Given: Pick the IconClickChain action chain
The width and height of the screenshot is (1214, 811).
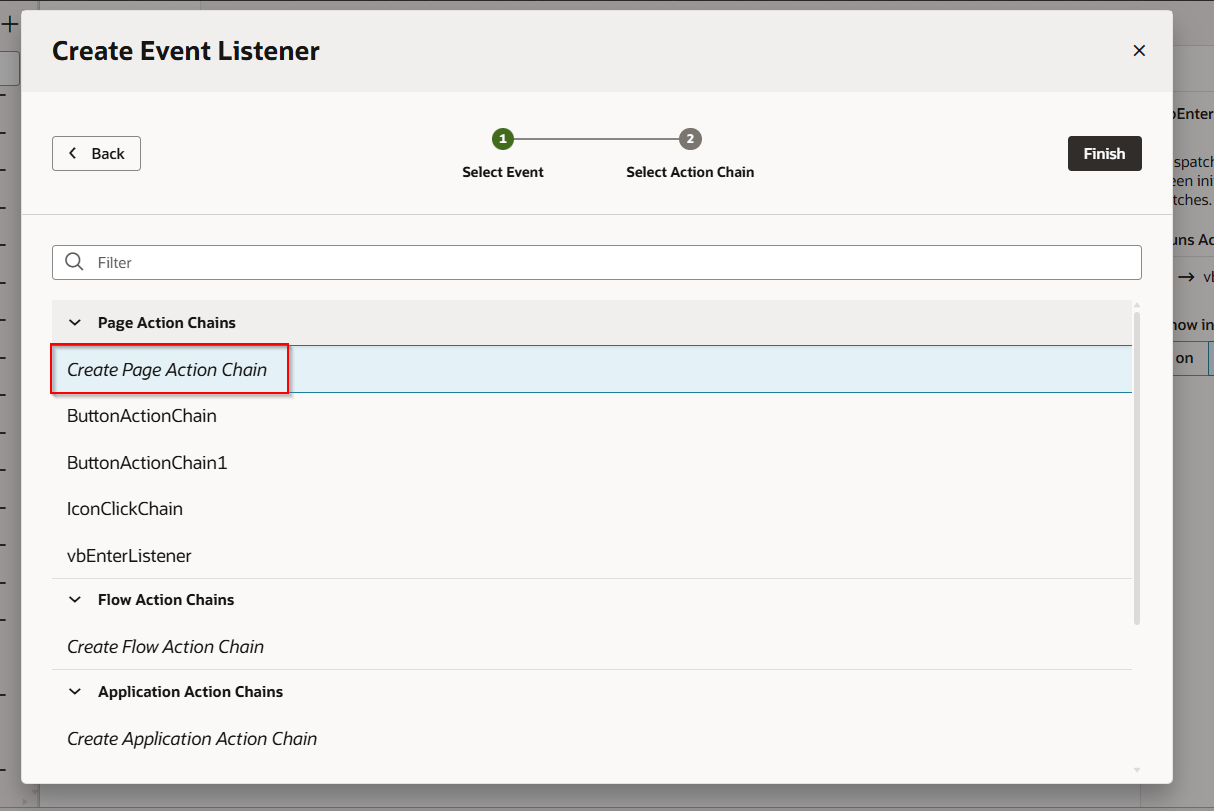Looking at the screenshot, I should coord(125,509).
